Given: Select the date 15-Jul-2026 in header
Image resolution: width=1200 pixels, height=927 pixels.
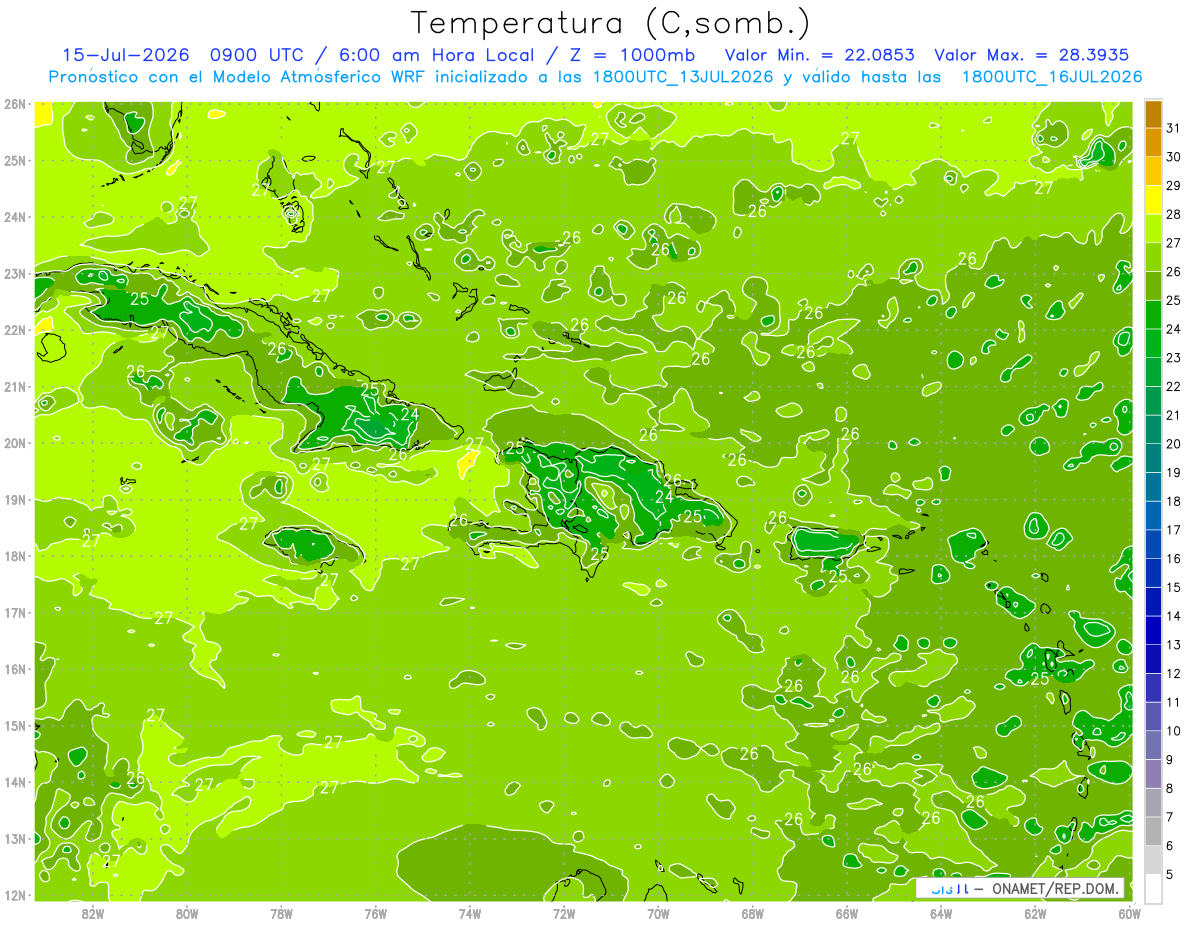Looking at the screenshot, I should [x=125, y=55].
